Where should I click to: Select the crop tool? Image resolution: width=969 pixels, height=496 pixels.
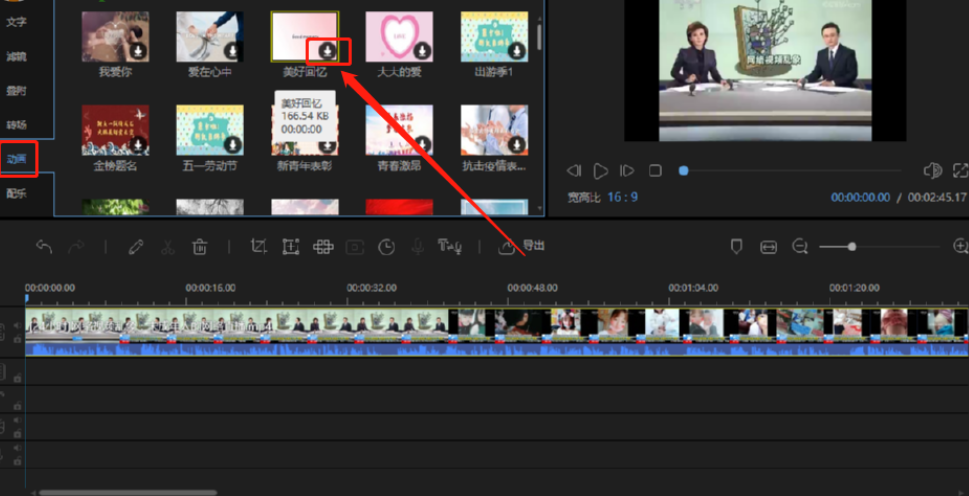[x=258, y=246]
